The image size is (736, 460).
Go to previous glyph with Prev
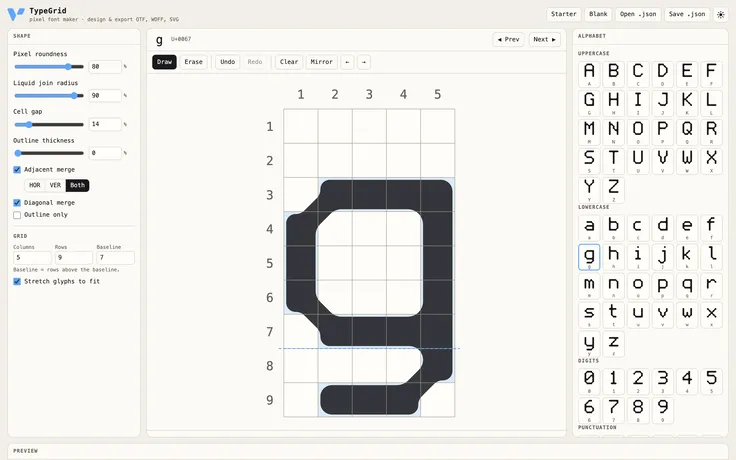point(508,39)
